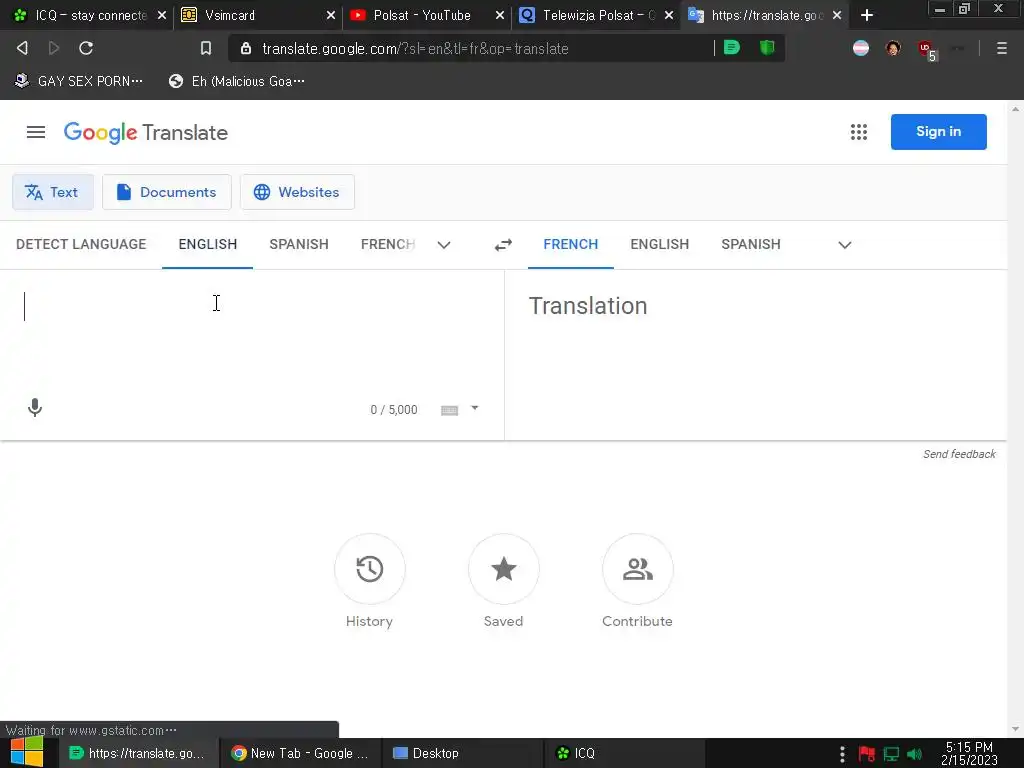Click the red flag tray icon
Image resolution: width=1024 pixels, height=768 pixels.
pyautogui.click(x=867, y=754)
